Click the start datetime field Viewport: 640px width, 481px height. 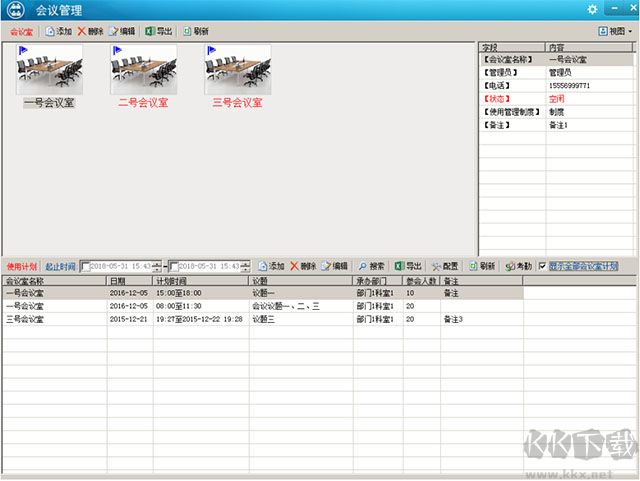120,267
